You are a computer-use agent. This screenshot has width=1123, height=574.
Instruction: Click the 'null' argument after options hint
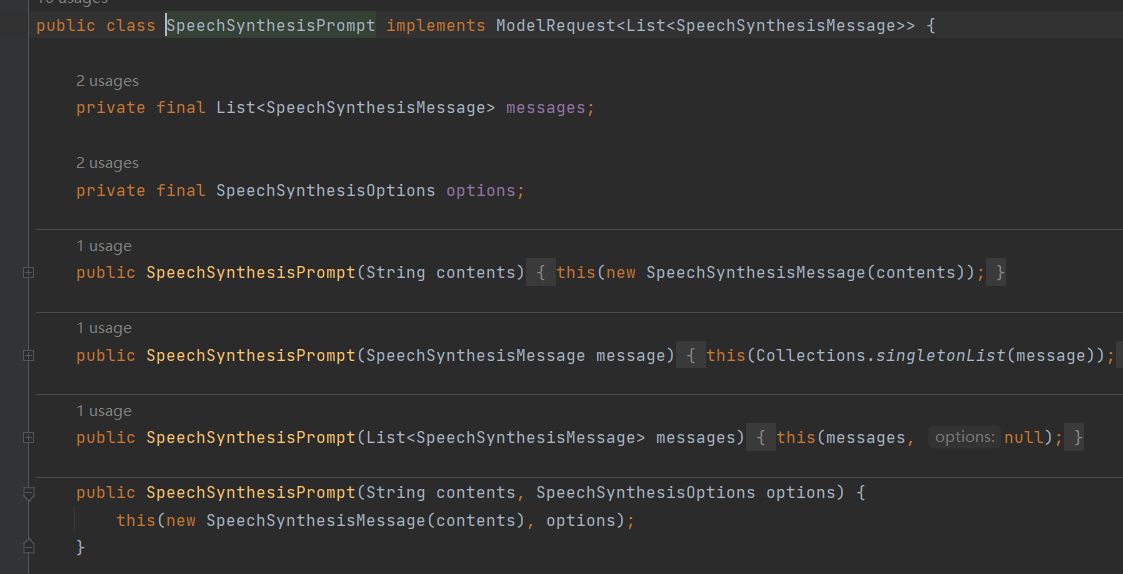[1024, 438]
